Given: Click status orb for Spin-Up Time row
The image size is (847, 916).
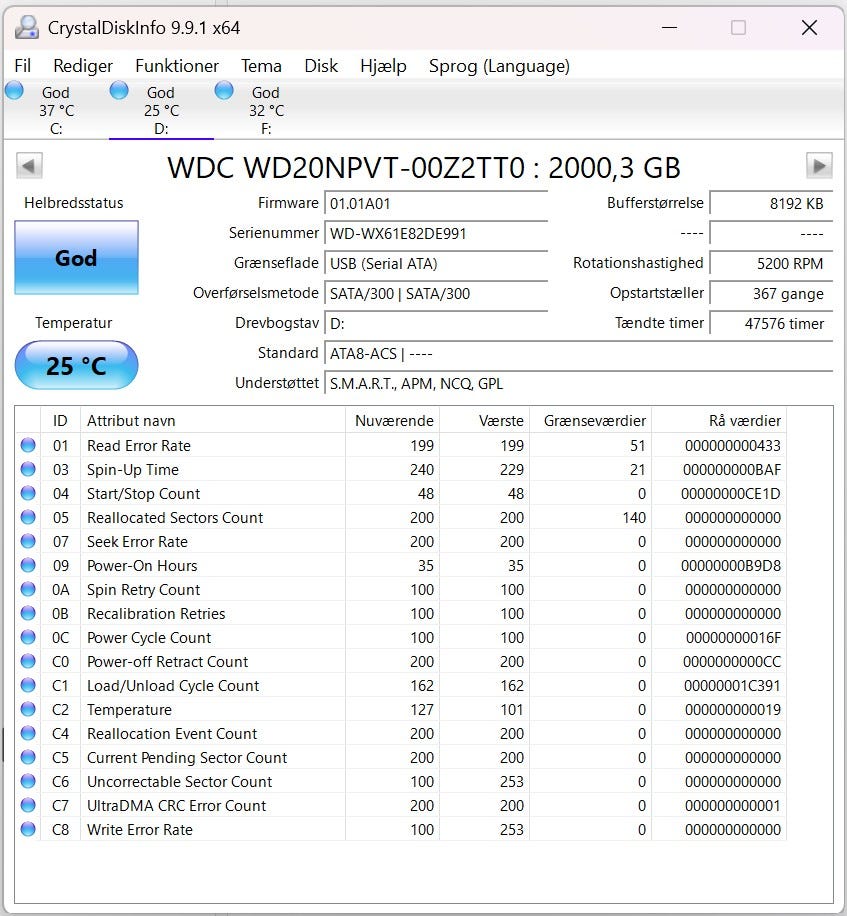Looking at the screenshot, I should 28,469.
